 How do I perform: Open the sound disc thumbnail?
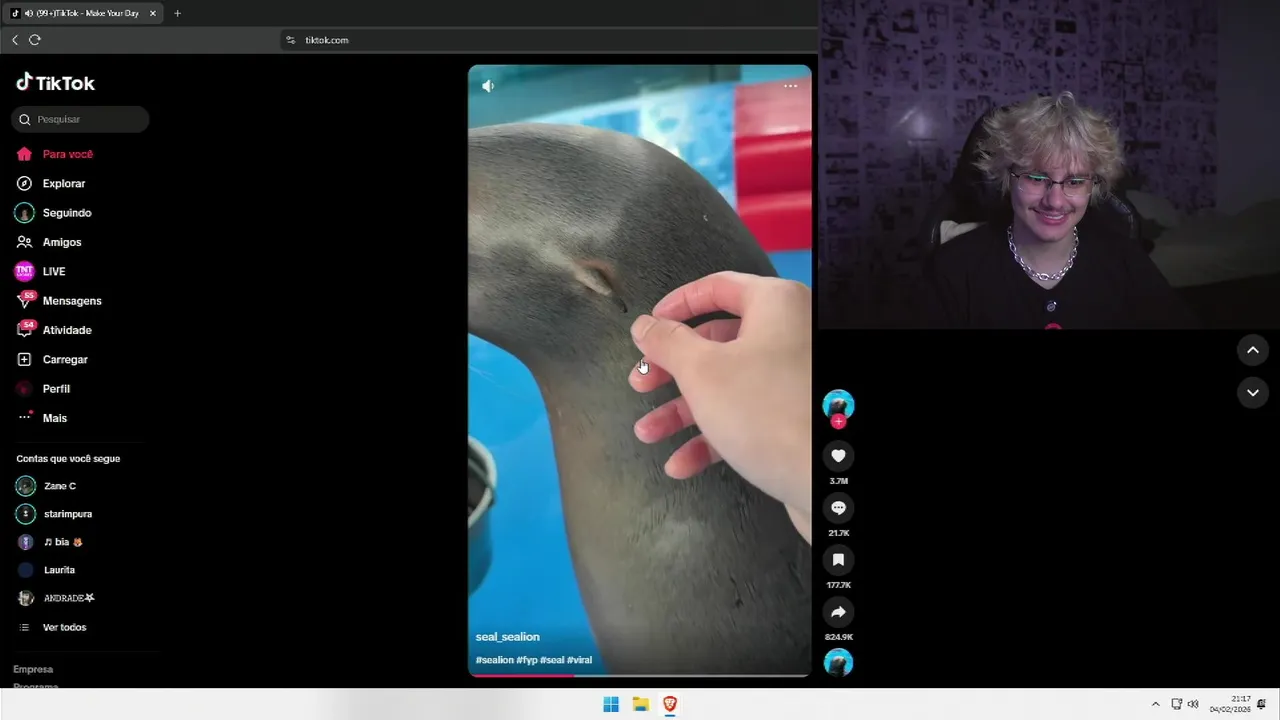[838, 662]
